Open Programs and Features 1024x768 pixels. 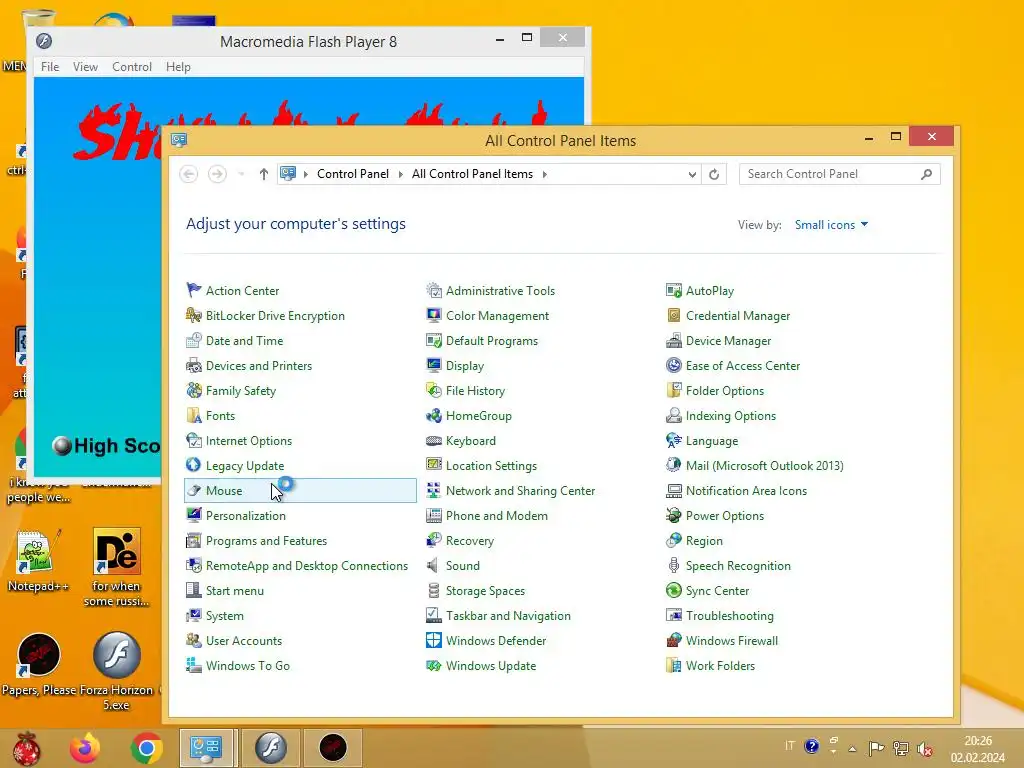[x=266, y=541]
